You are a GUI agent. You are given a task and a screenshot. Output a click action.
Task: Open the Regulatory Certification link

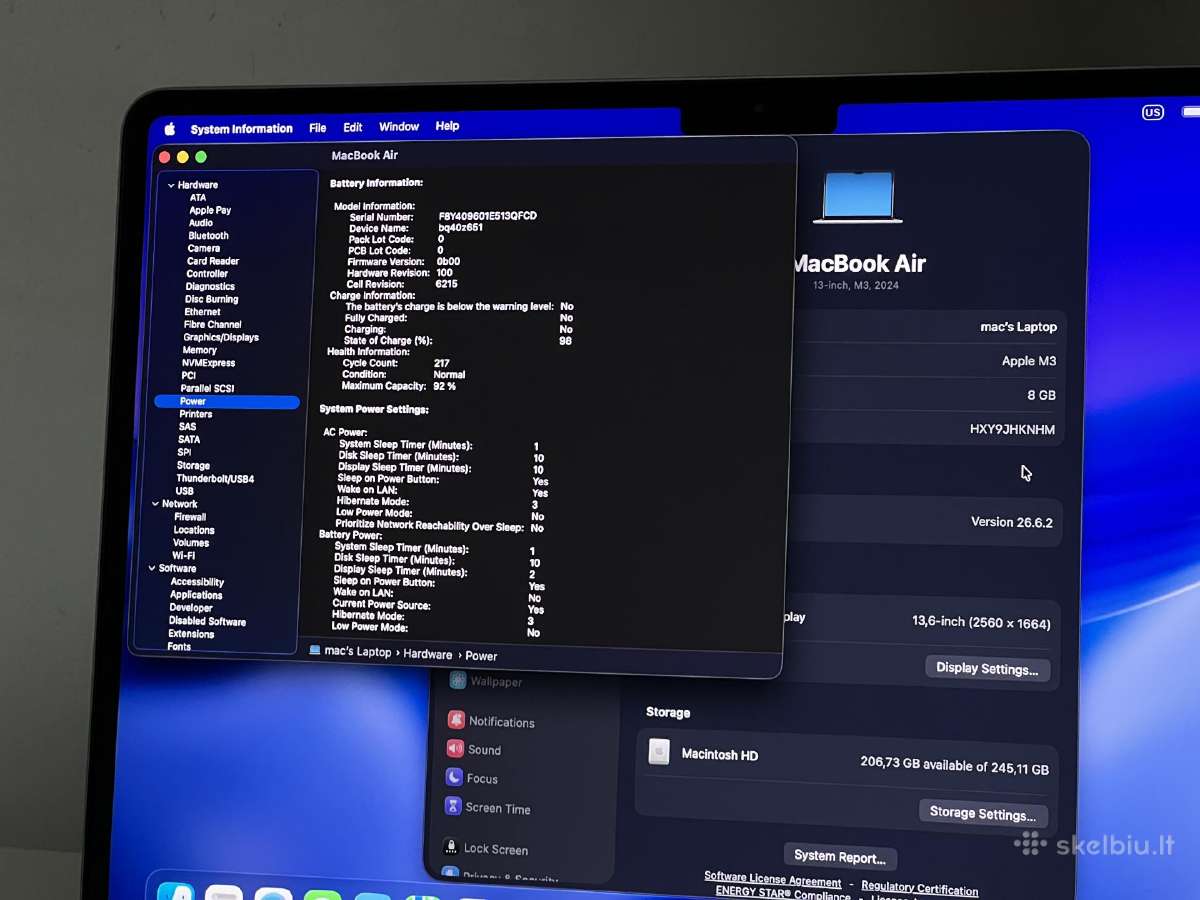click(x=920, y=888)
